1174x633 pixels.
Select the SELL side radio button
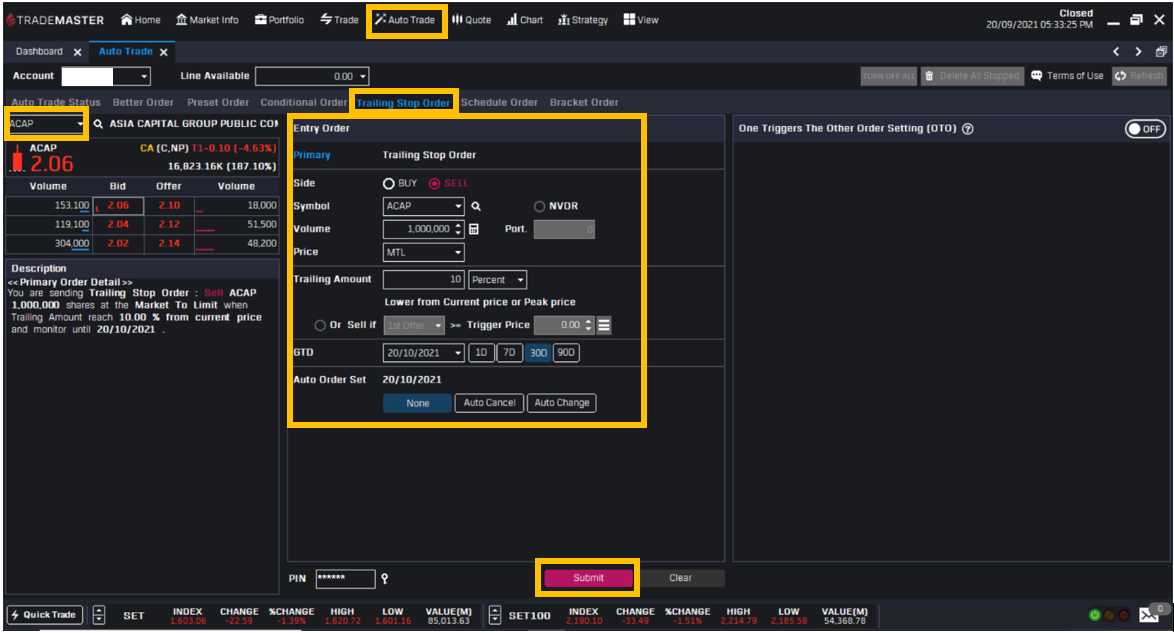click(x=434, y=184)
